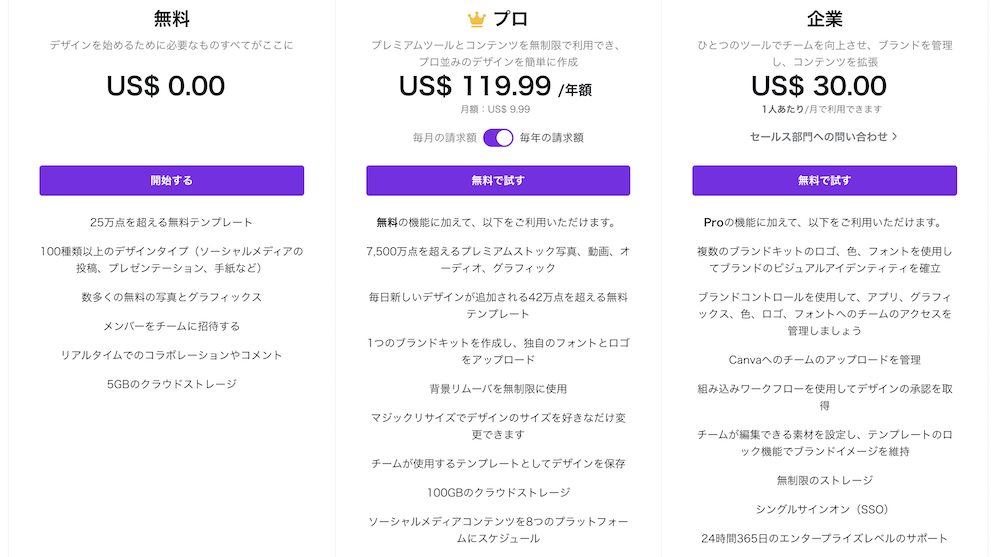Toggle the monthly/yearly billing switch
1000x557 pixels.
tap(498, 138)
